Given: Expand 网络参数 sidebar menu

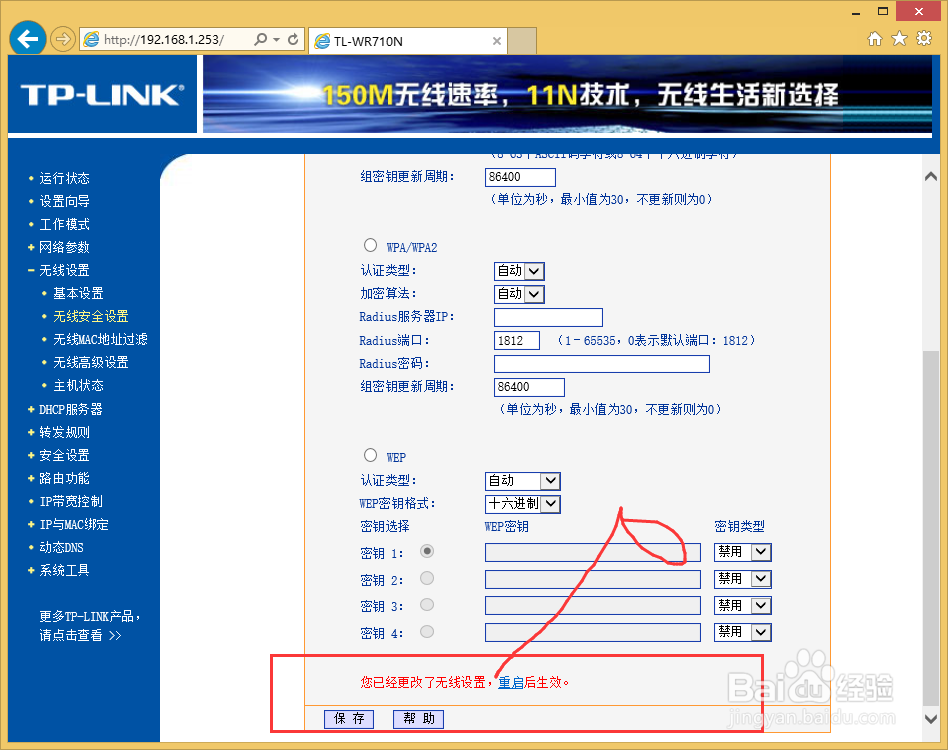Looking at the screenshot, I should click(x=64, y=247).
